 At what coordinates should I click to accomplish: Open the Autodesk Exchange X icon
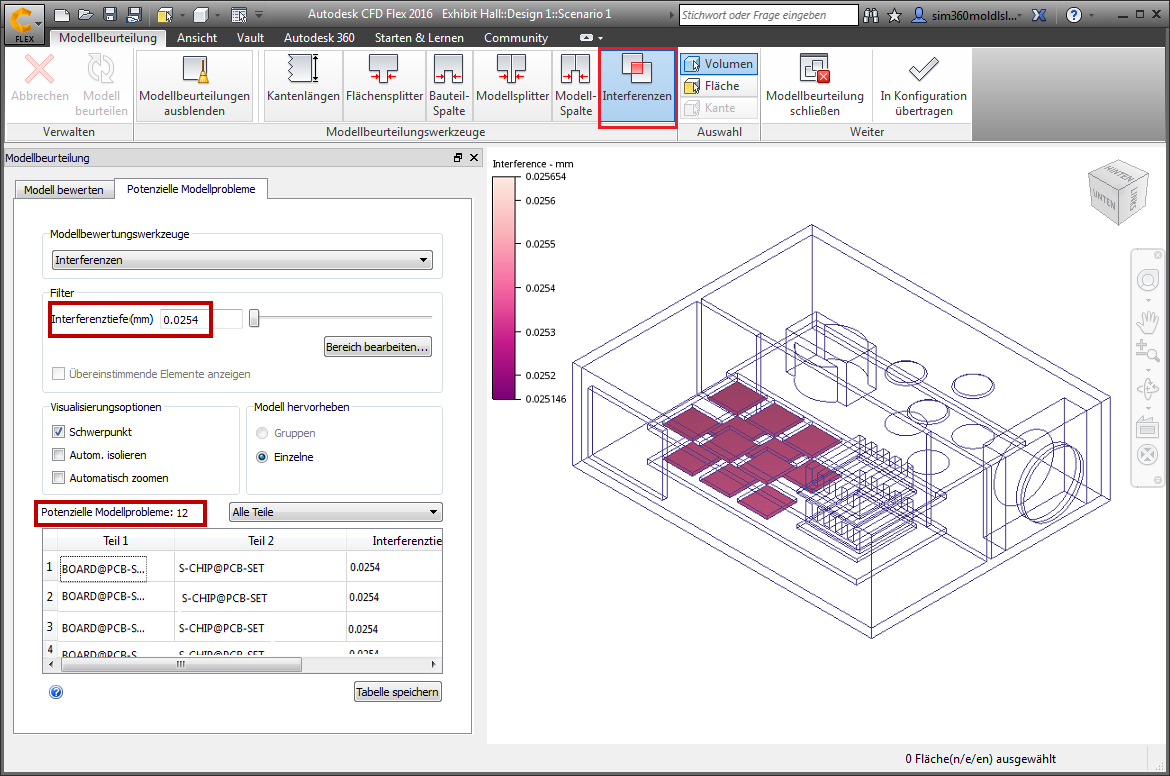point(1039,15)
